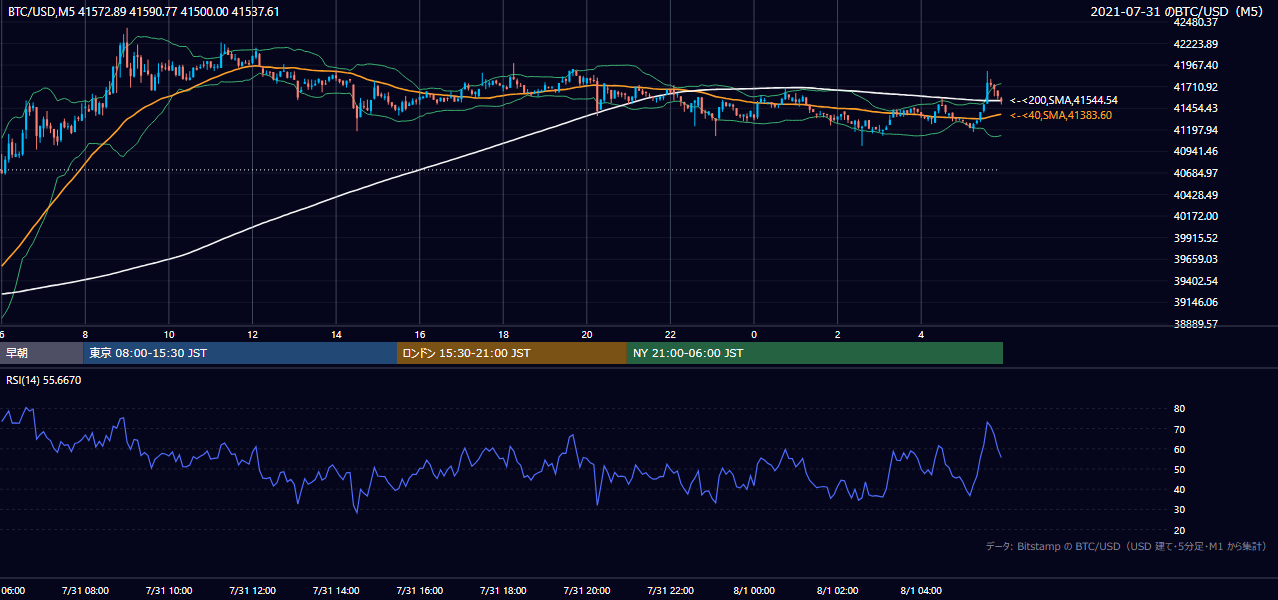
Task: Click hour marker 18 under price chart
Action: (x=503, y=334)
